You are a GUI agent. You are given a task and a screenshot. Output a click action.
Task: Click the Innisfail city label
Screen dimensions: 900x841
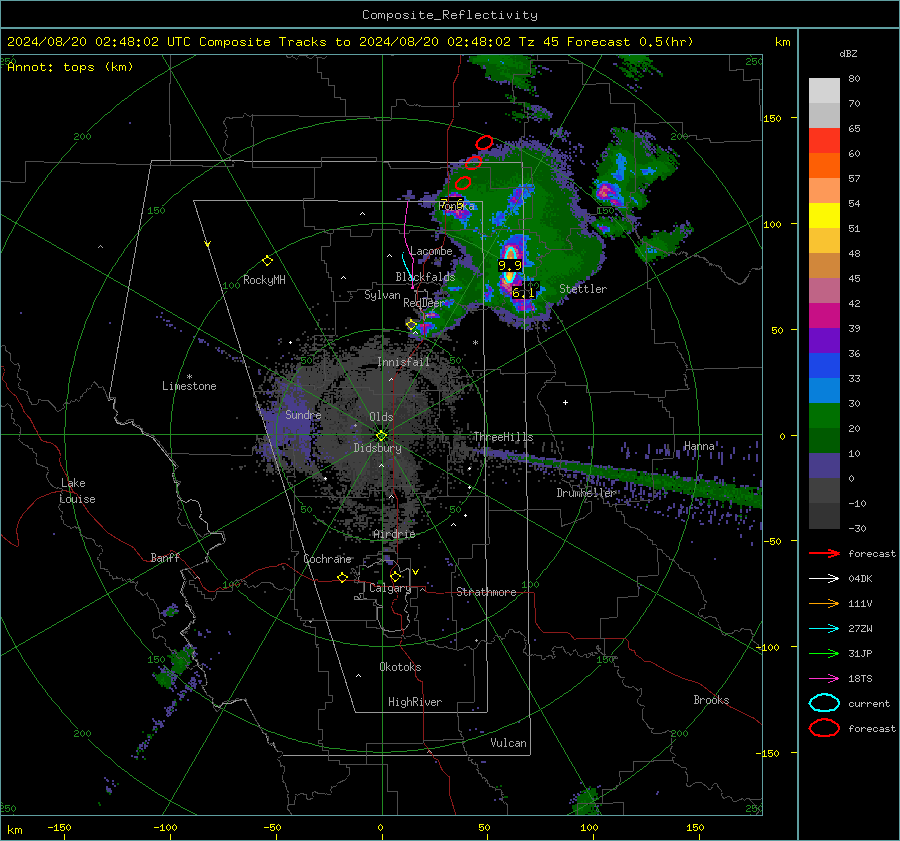tap(403, 362)
